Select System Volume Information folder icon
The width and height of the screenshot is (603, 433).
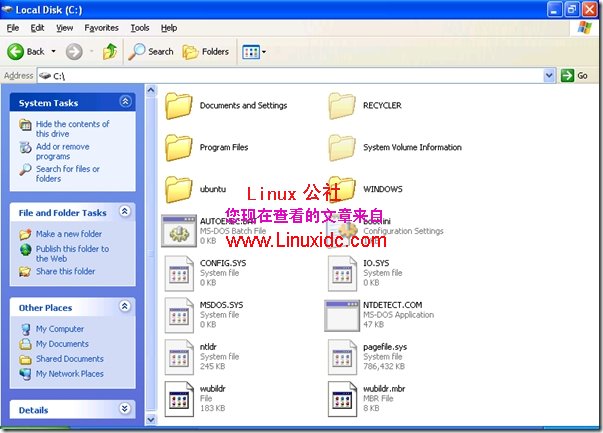pos(342,148)
